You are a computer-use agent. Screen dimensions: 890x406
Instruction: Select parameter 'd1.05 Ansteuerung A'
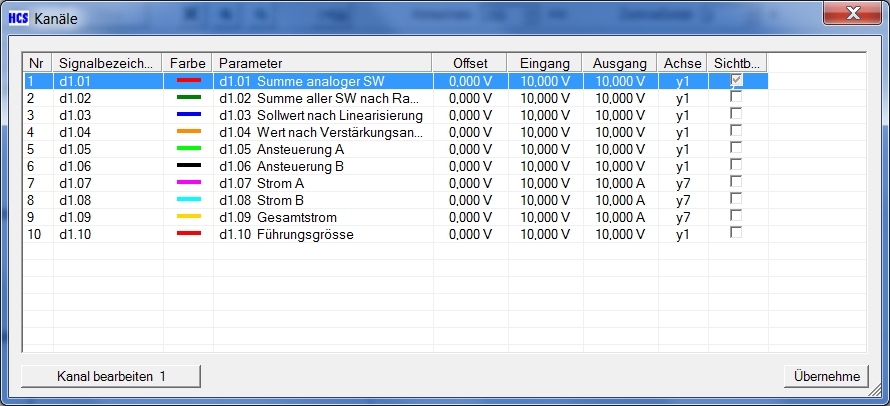(282, 149)
